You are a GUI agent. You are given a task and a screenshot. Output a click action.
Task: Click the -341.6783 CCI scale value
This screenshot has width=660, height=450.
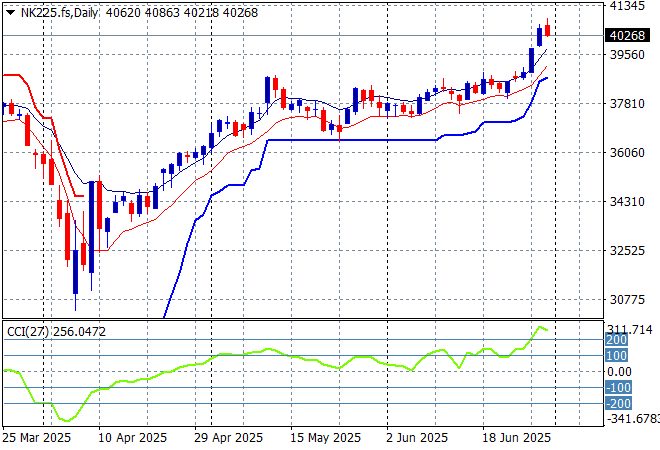[632, 419]
